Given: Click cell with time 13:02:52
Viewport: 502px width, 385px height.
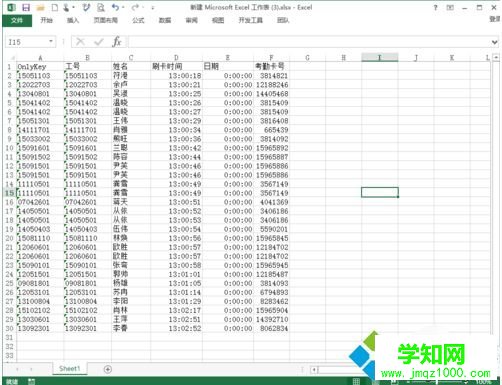Looking at the screenshot, I should coord(176,328).
